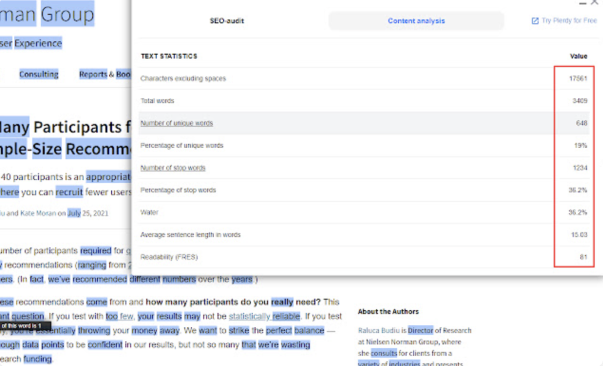The image size is (603, 366).
Task: Open the Number of stop words link
Action: click(x=173, y=168)
